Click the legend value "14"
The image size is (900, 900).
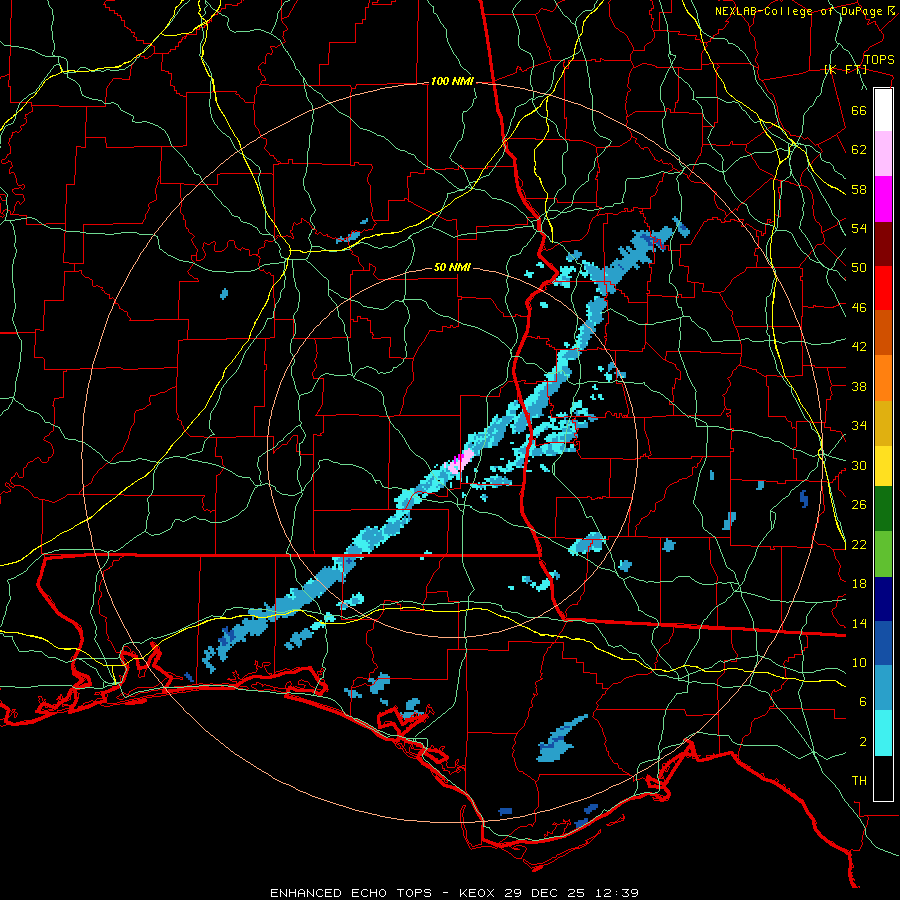coord(859,623)
